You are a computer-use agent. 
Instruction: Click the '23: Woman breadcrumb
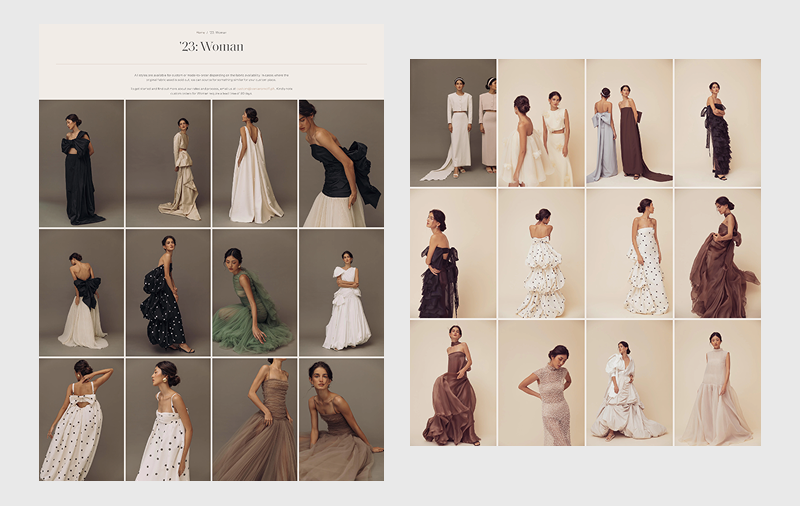coord(219,33)
